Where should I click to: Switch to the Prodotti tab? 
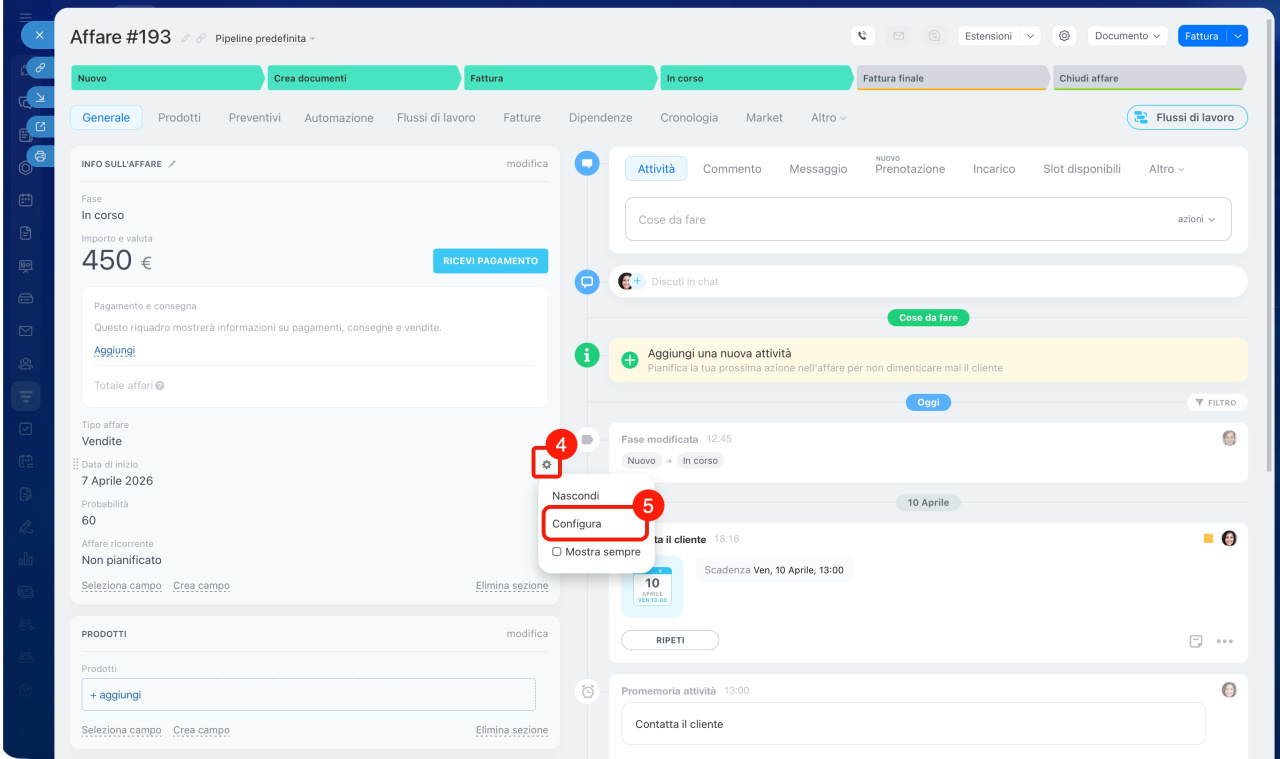tap(179, 117)
